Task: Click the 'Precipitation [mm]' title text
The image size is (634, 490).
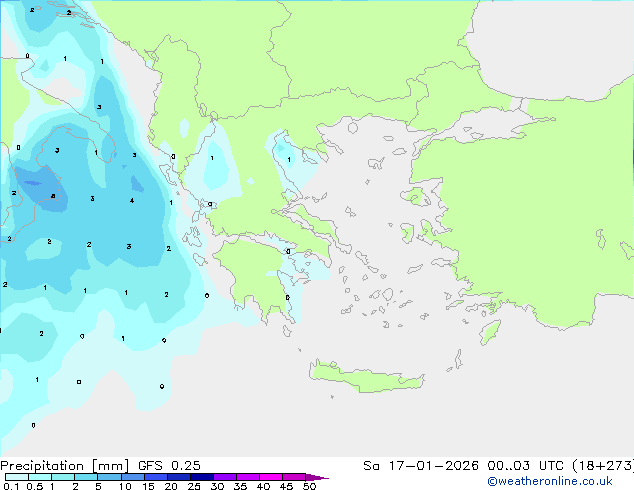Action: 65,466
